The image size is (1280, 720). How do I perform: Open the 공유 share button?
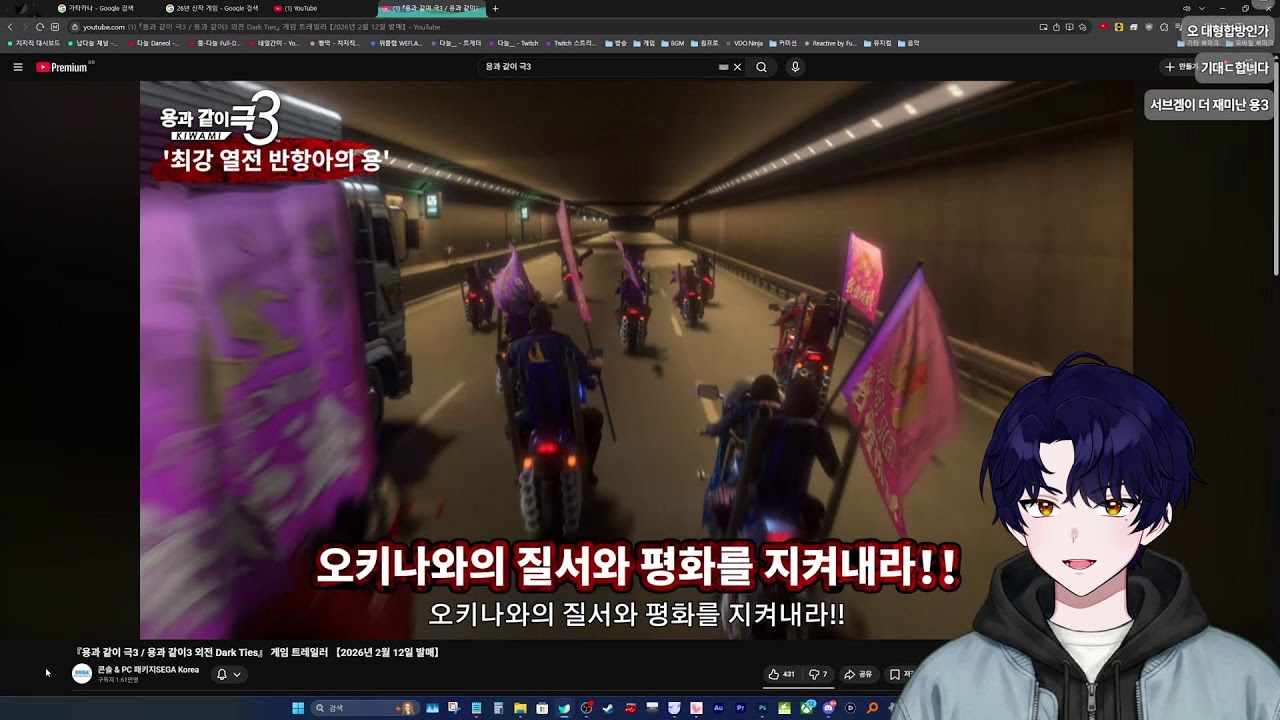pyautogui.click(x=858, y=674)
